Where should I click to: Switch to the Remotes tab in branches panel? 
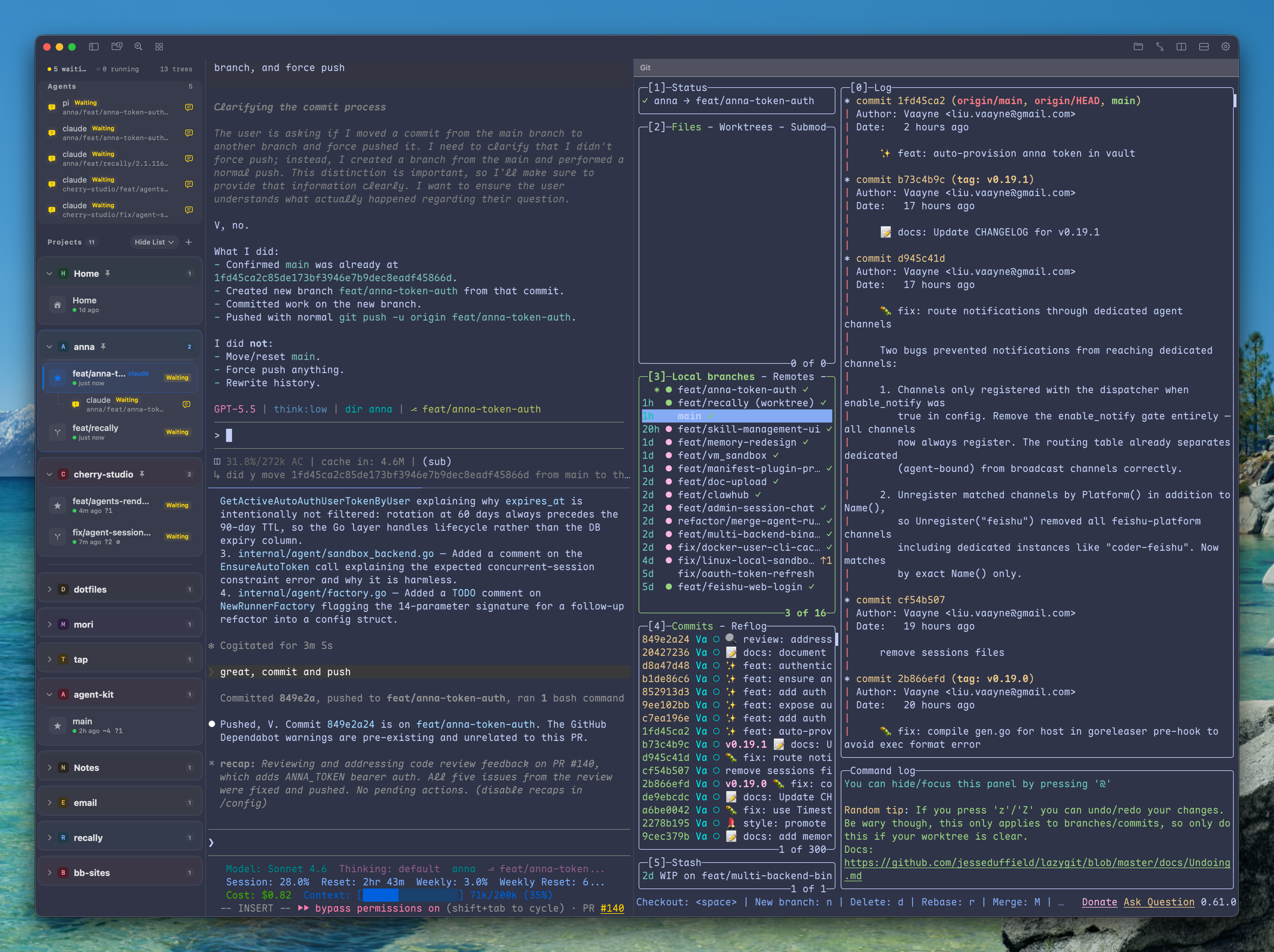click(x=793, y=377)
